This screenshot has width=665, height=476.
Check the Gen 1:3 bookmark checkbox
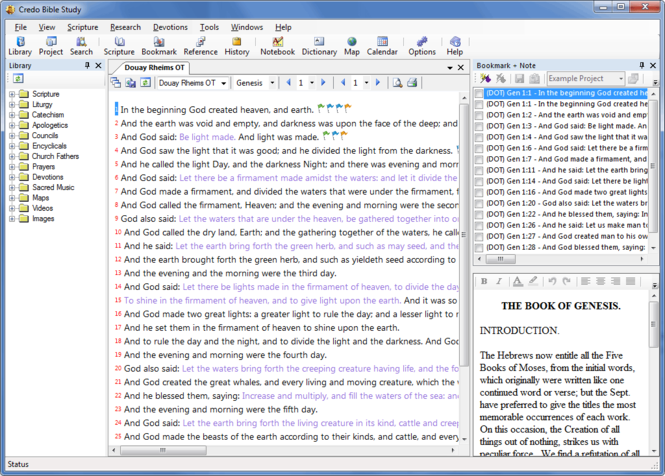[x=479, y=126]
